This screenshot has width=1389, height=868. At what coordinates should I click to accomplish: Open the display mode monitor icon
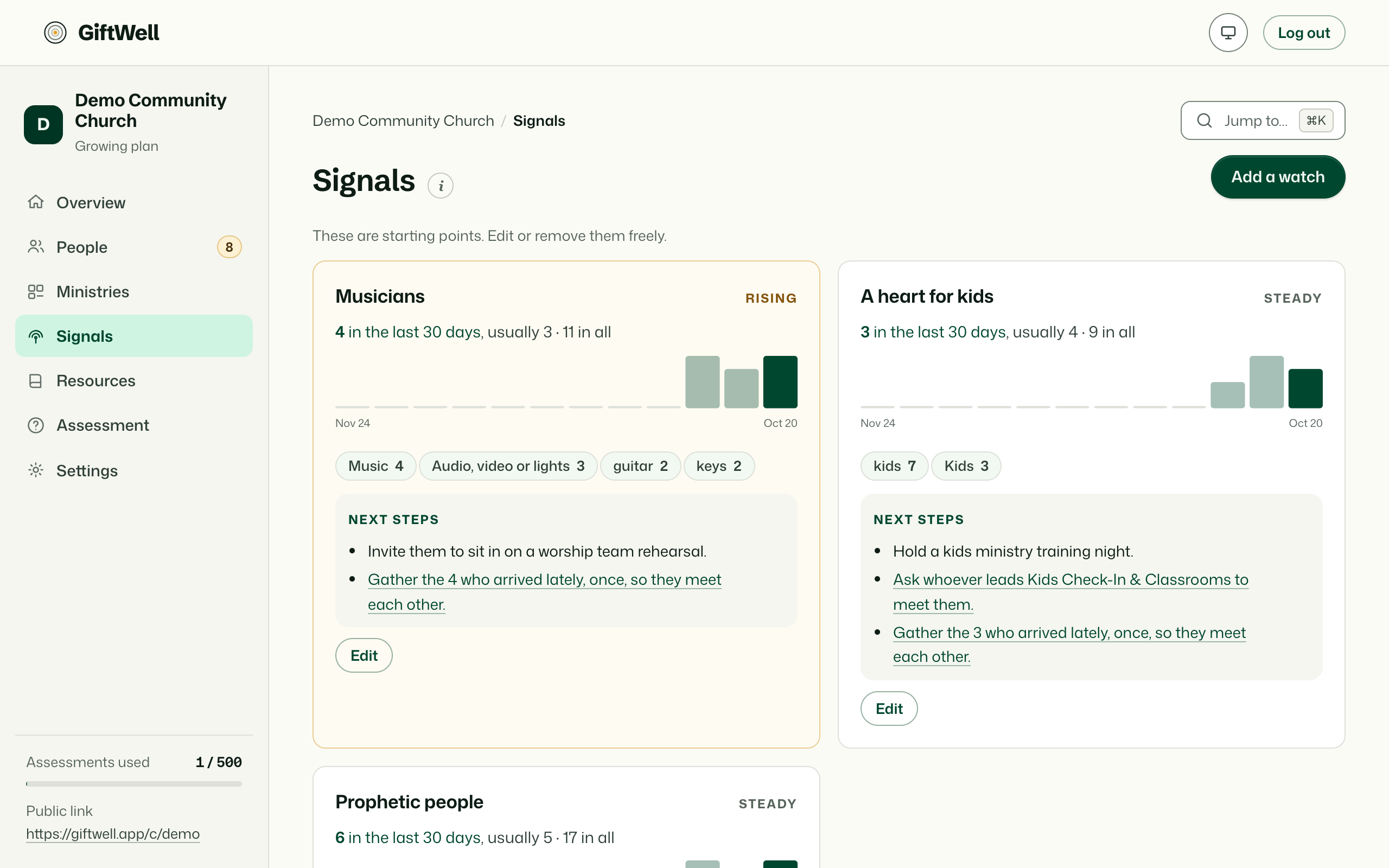tap(1228, 33)
